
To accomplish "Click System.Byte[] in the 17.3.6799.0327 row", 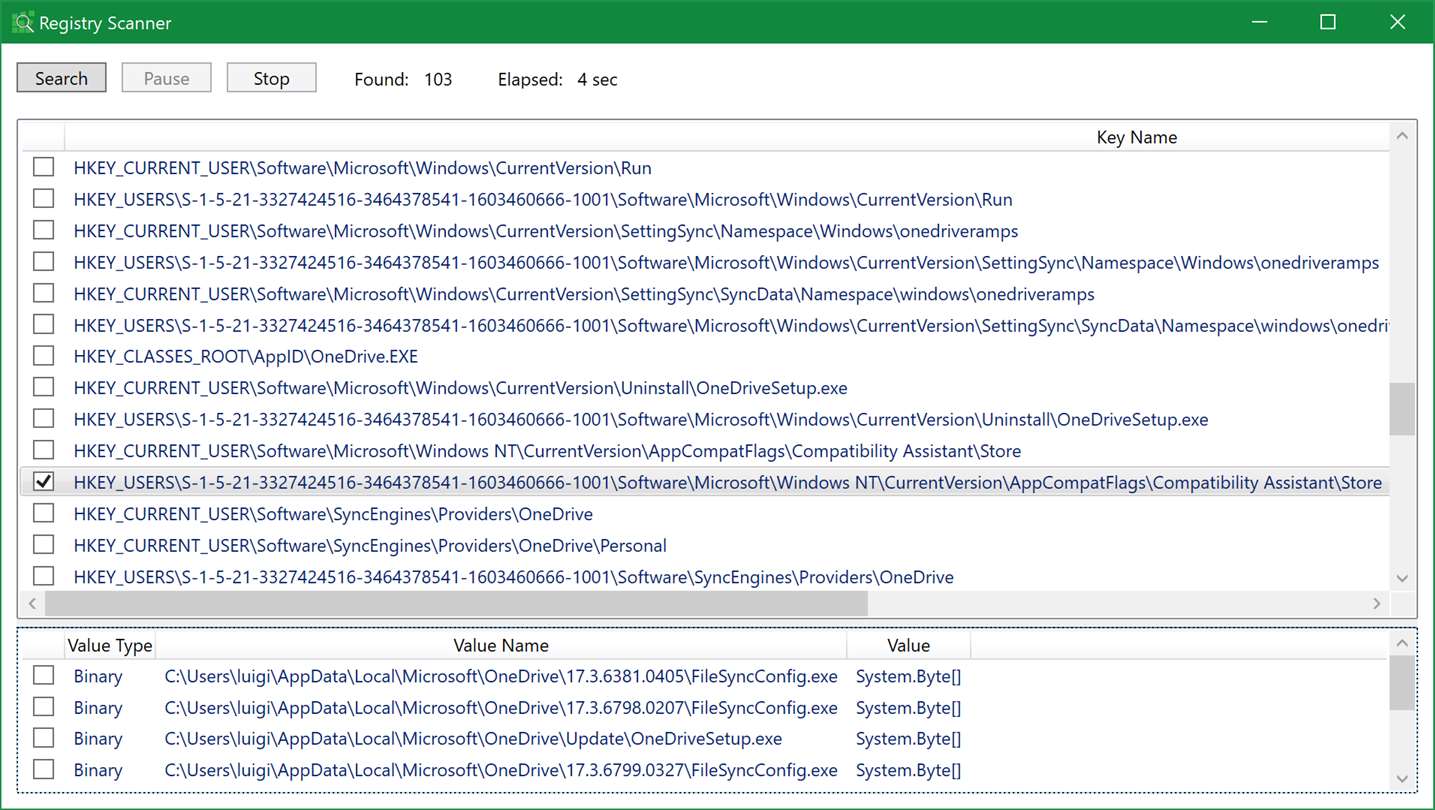I will pos(908,771).
